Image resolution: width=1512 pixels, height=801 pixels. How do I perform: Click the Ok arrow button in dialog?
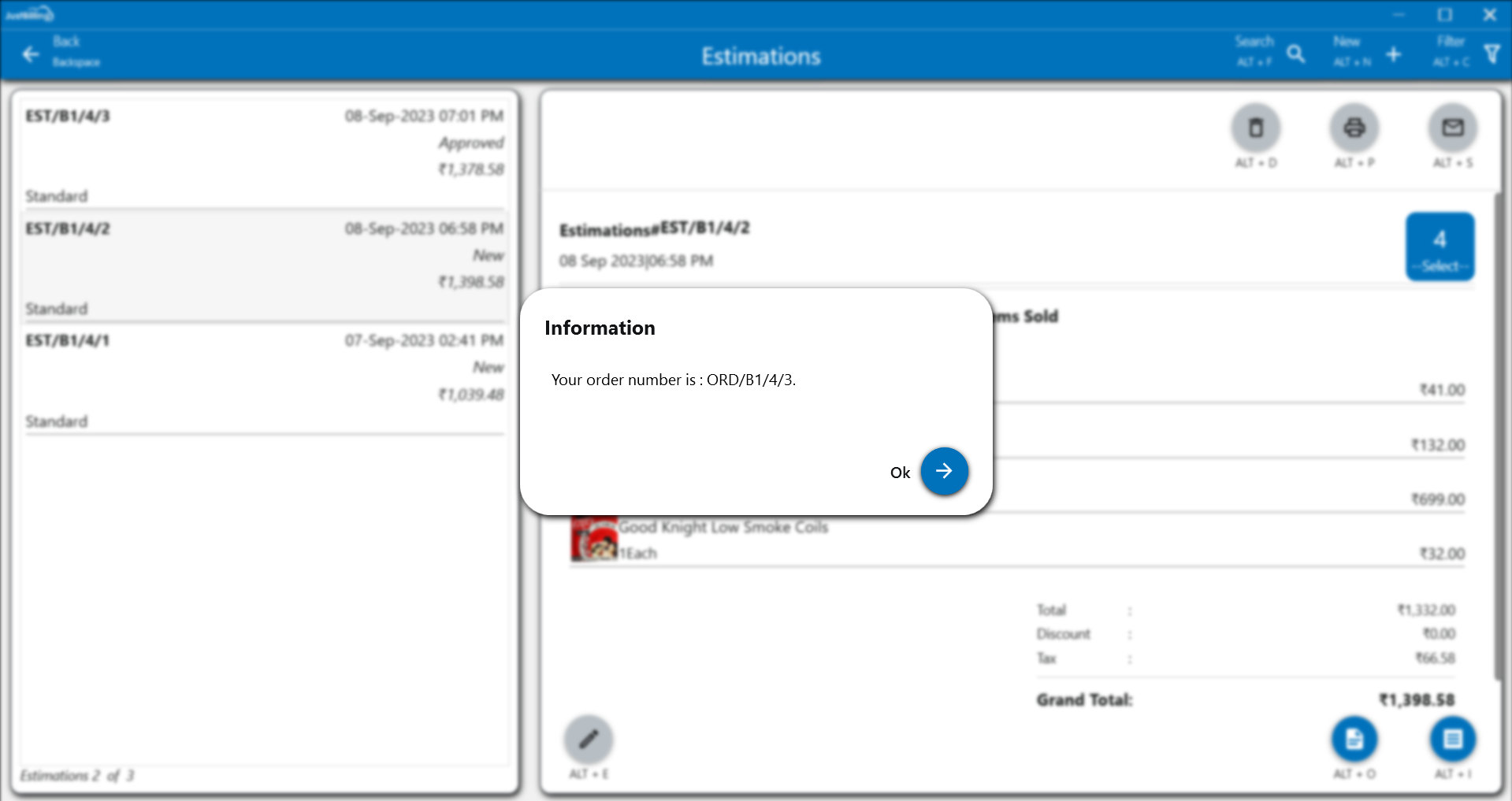[x=944, y=471]
